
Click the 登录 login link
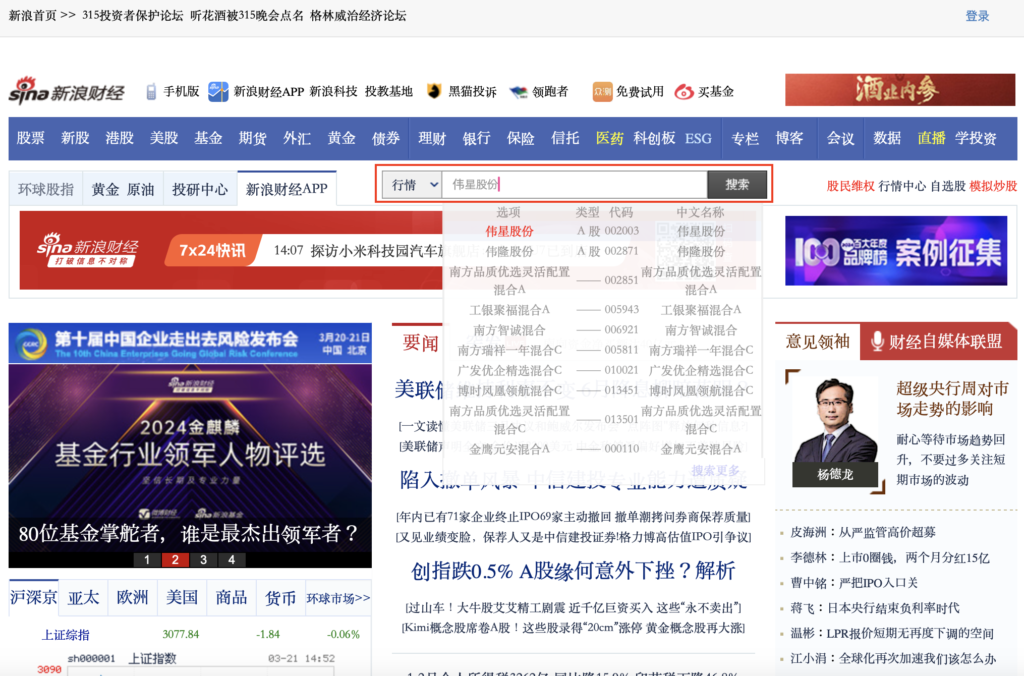click(977, 16)
